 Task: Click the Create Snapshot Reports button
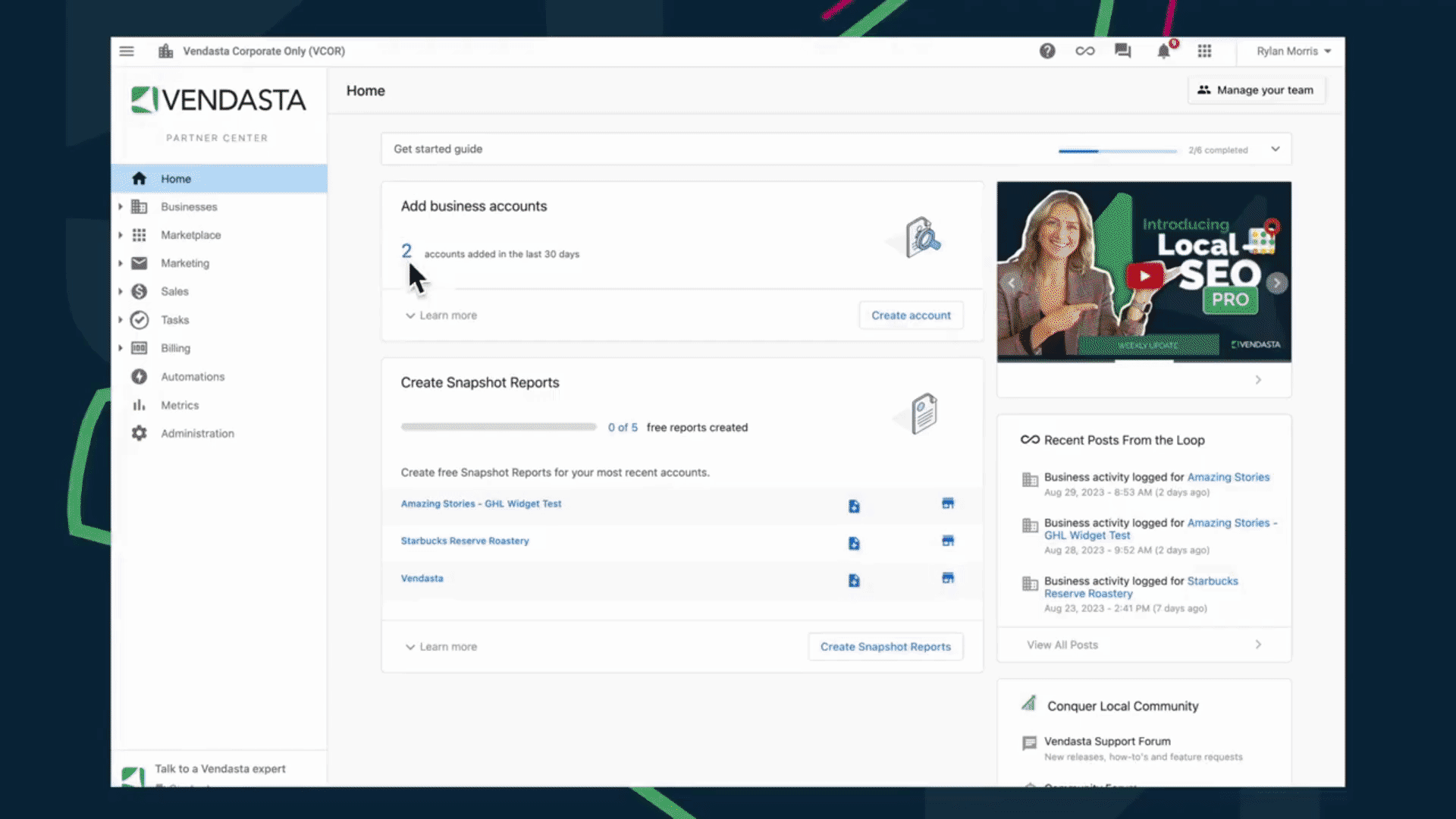(x=885, y=646)
